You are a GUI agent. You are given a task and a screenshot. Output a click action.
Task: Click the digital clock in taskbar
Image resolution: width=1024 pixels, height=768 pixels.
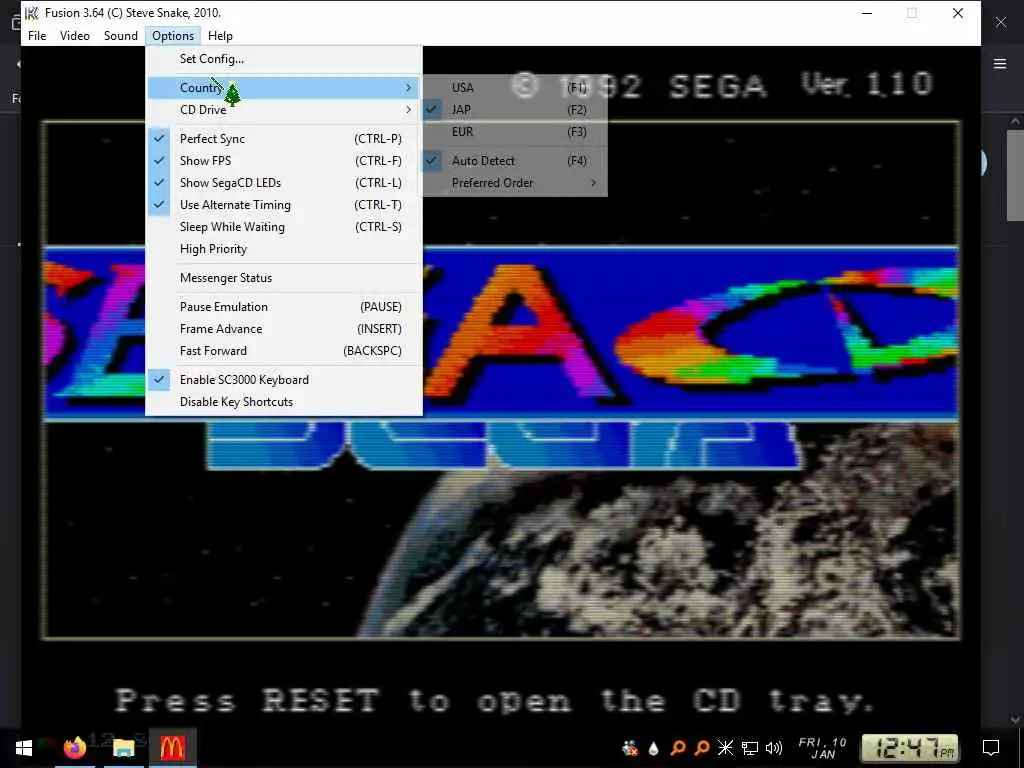pos(910,748)
